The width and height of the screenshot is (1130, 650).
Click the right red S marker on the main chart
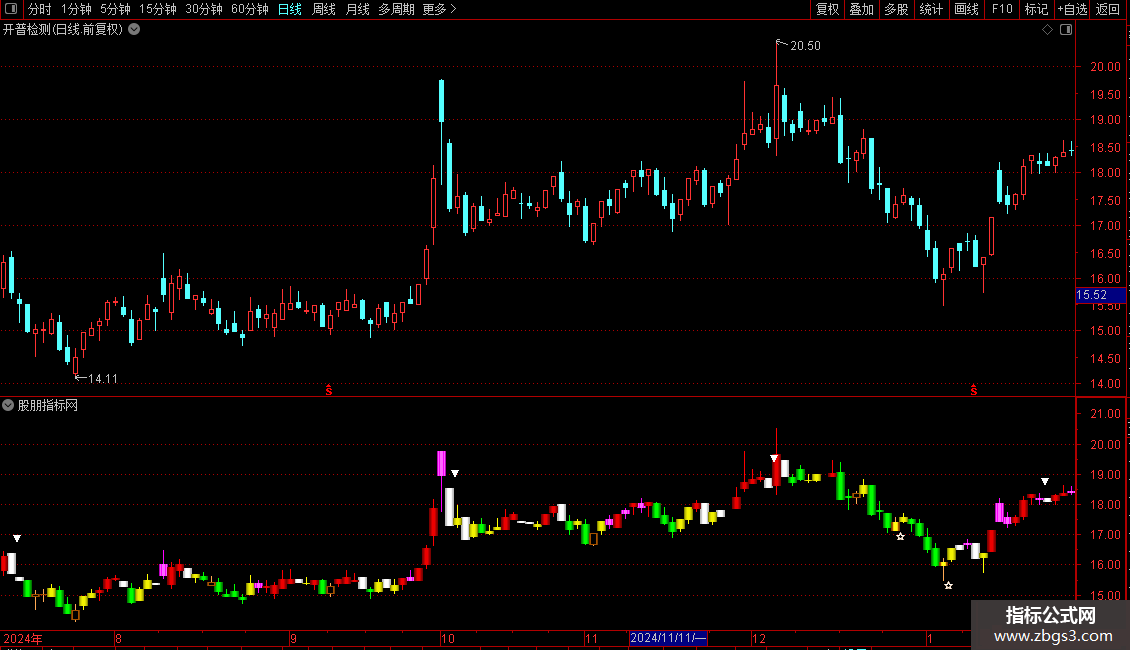(974, 390)
